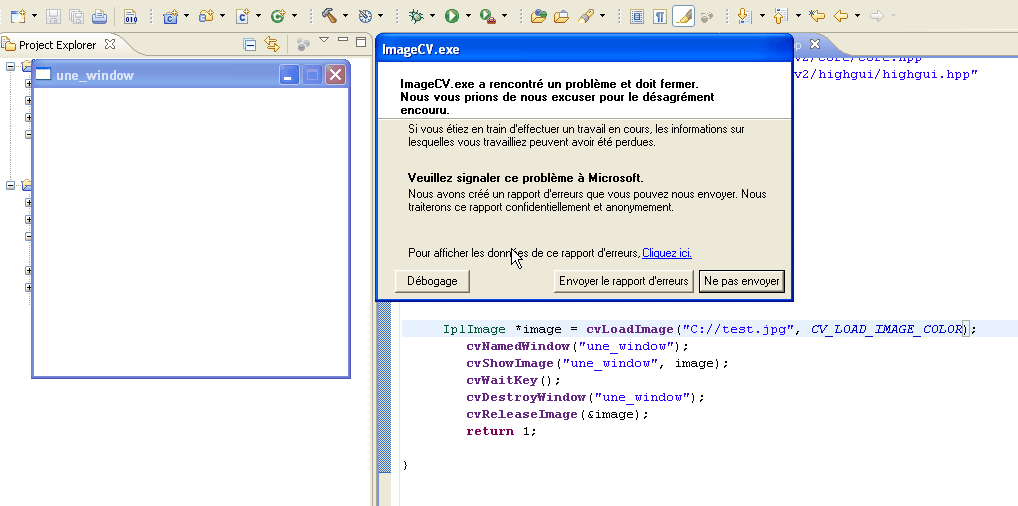This screenshot has width=1018, height=506.
Task: Click the binary 010 build icon
Action: pyautogui.click(x=130, y=16)
